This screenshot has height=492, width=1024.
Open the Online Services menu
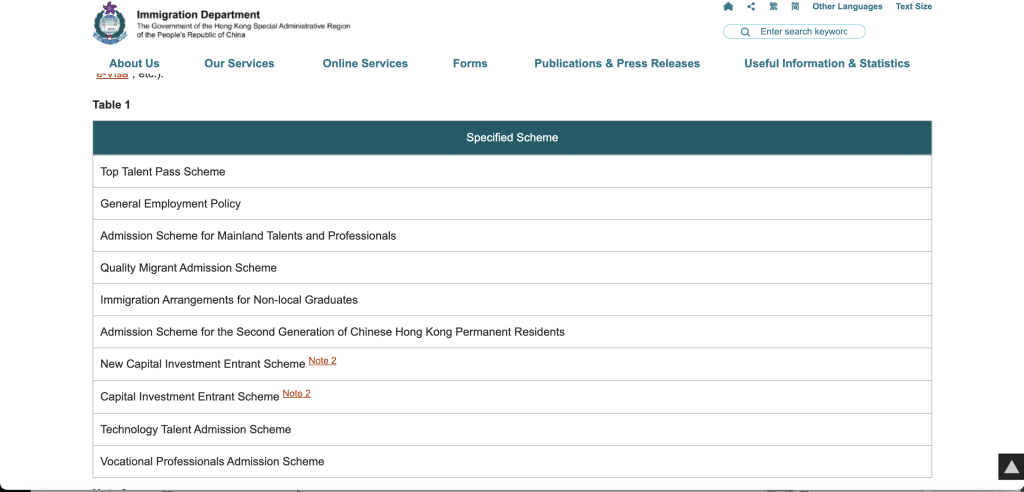click(x=365, y=63)
